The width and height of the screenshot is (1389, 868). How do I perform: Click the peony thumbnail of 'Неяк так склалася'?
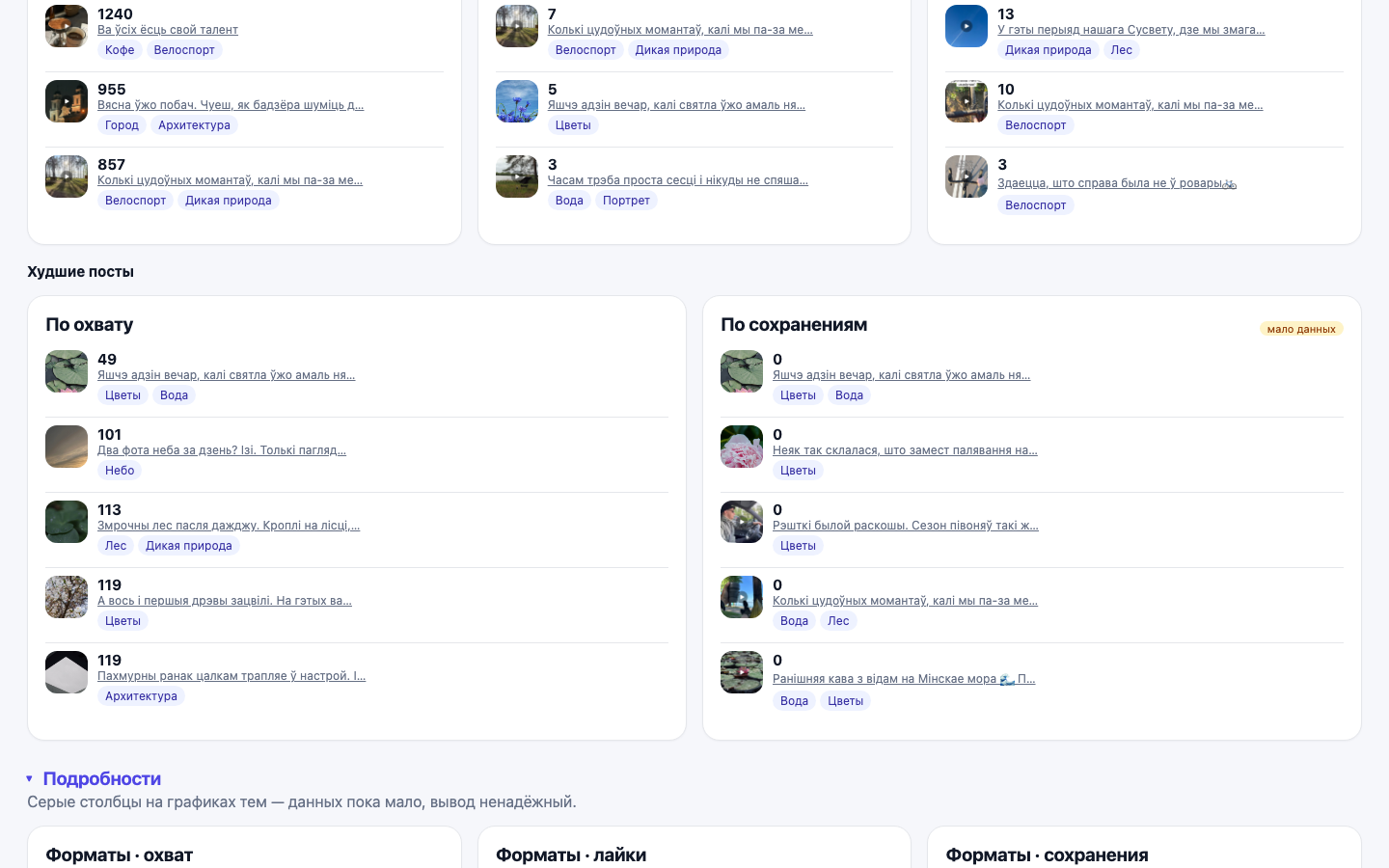pos(742,447)
